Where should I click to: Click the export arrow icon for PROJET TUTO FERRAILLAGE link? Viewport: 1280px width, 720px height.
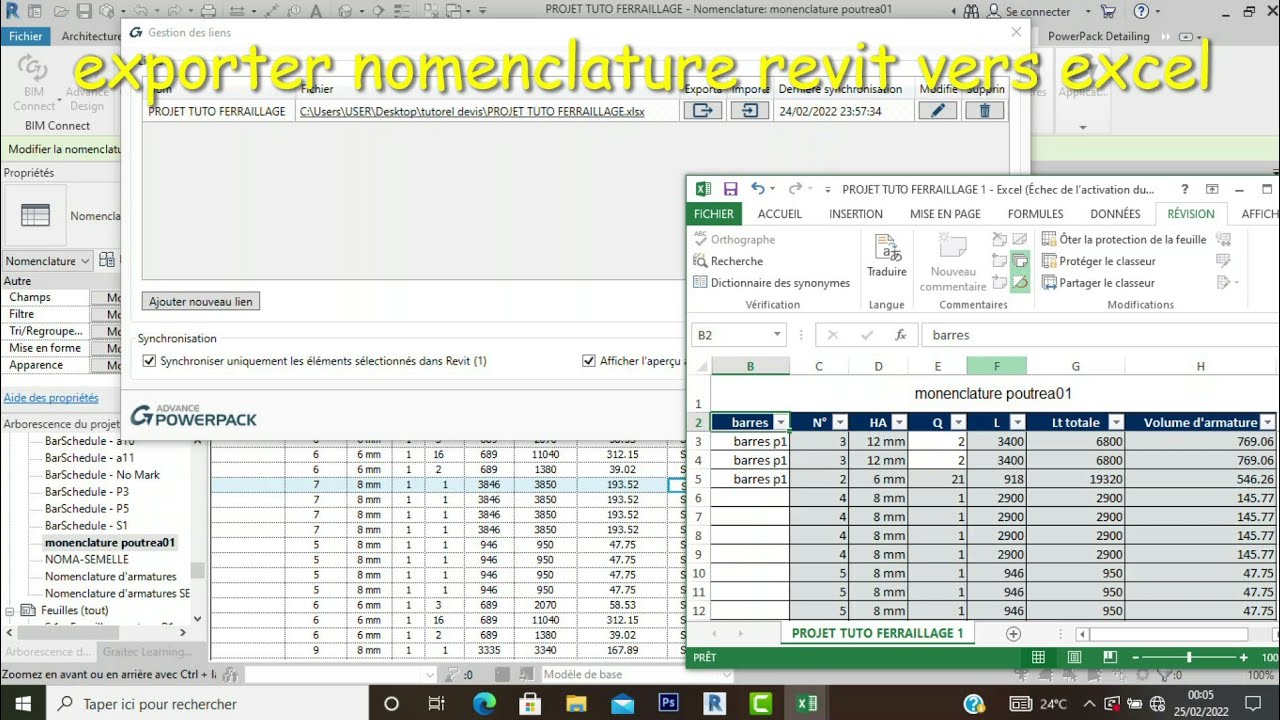[x=703, y=111]
